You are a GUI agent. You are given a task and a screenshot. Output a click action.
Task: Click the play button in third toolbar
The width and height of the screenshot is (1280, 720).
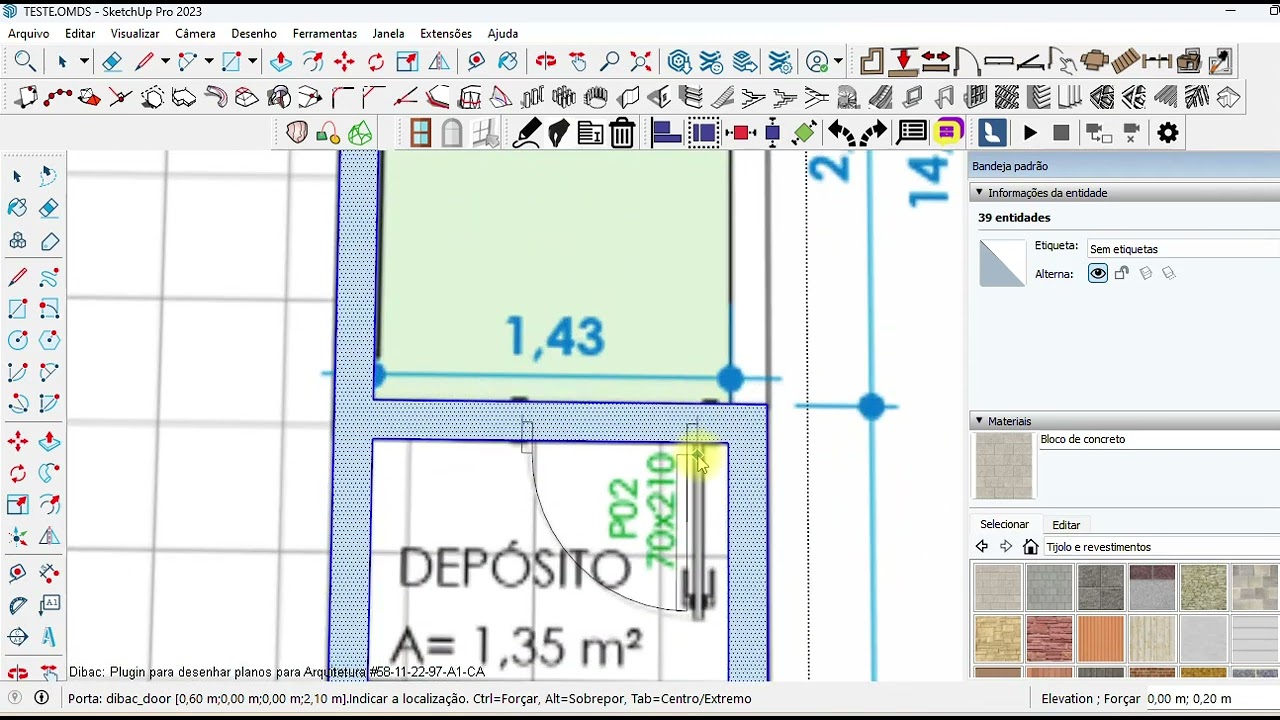click(x=1030, y=133)
